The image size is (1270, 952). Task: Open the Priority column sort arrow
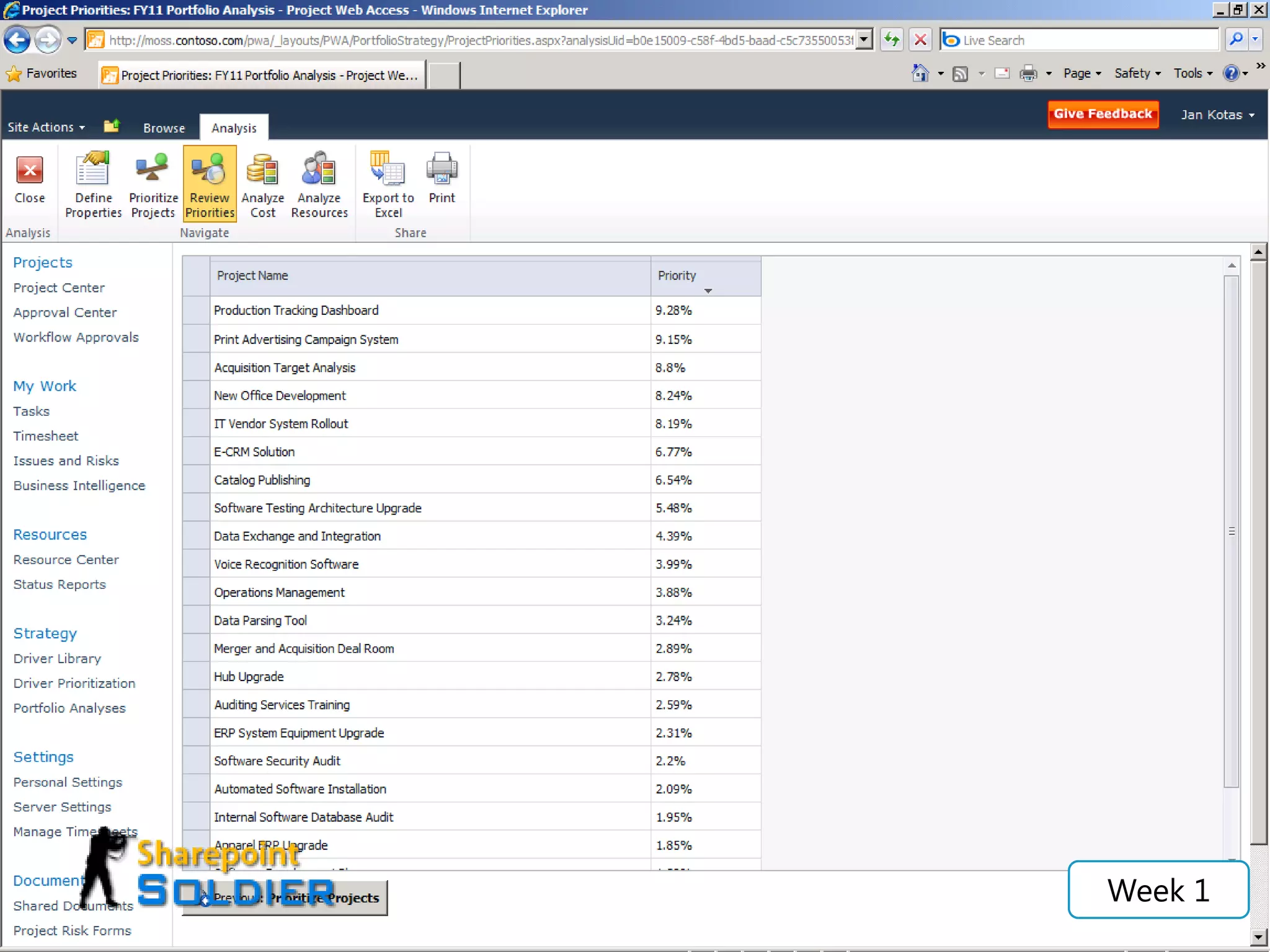708,291
